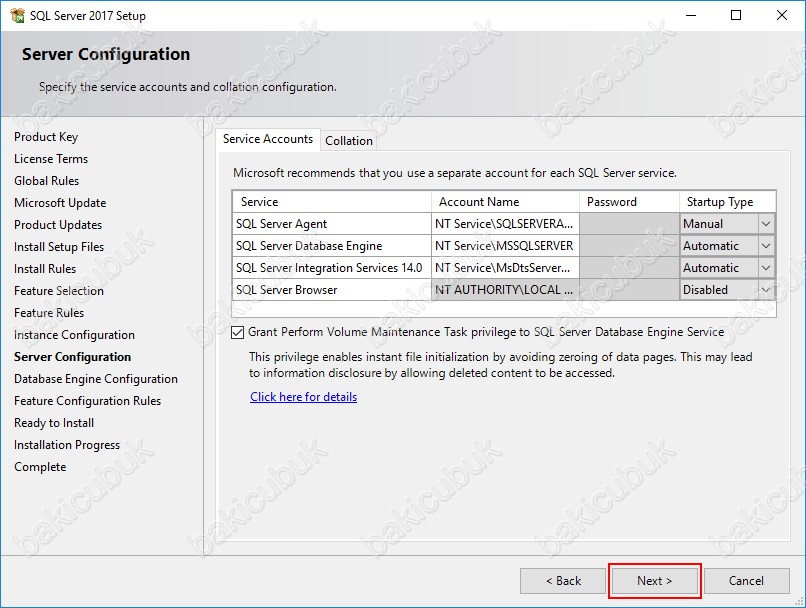Click Microsoft Update in the steps list
The image size is (806, 608).
click(60, 203)
